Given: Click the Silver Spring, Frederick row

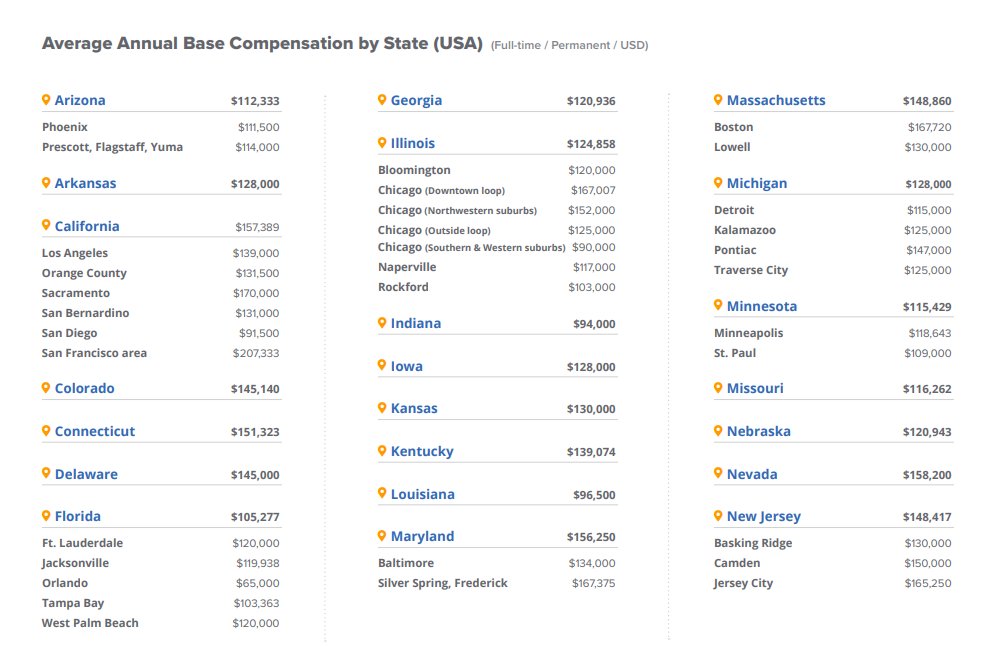Looking at the screenshot, I should pos(496,583).
